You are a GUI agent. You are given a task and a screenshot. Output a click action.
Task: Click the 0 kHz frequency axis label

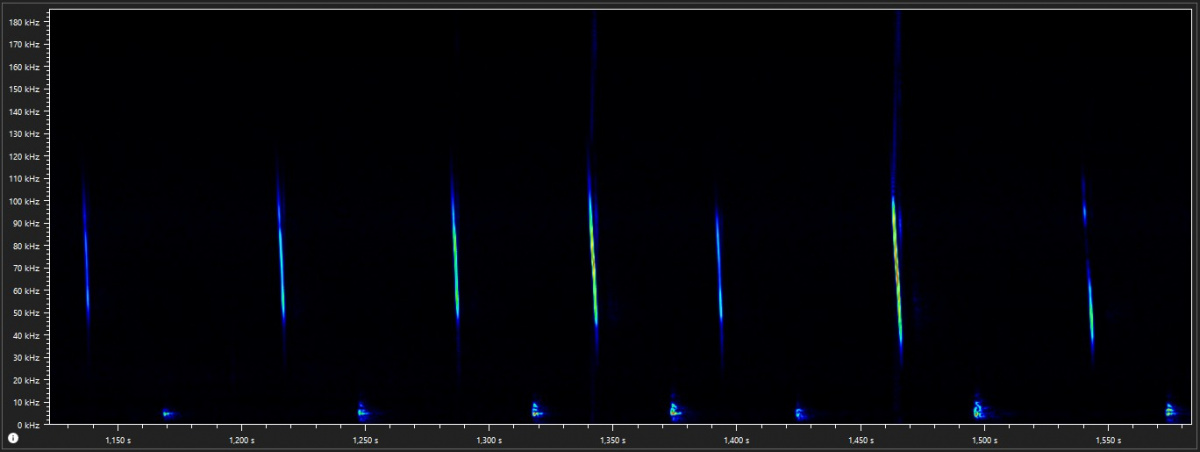coord(27,425)
